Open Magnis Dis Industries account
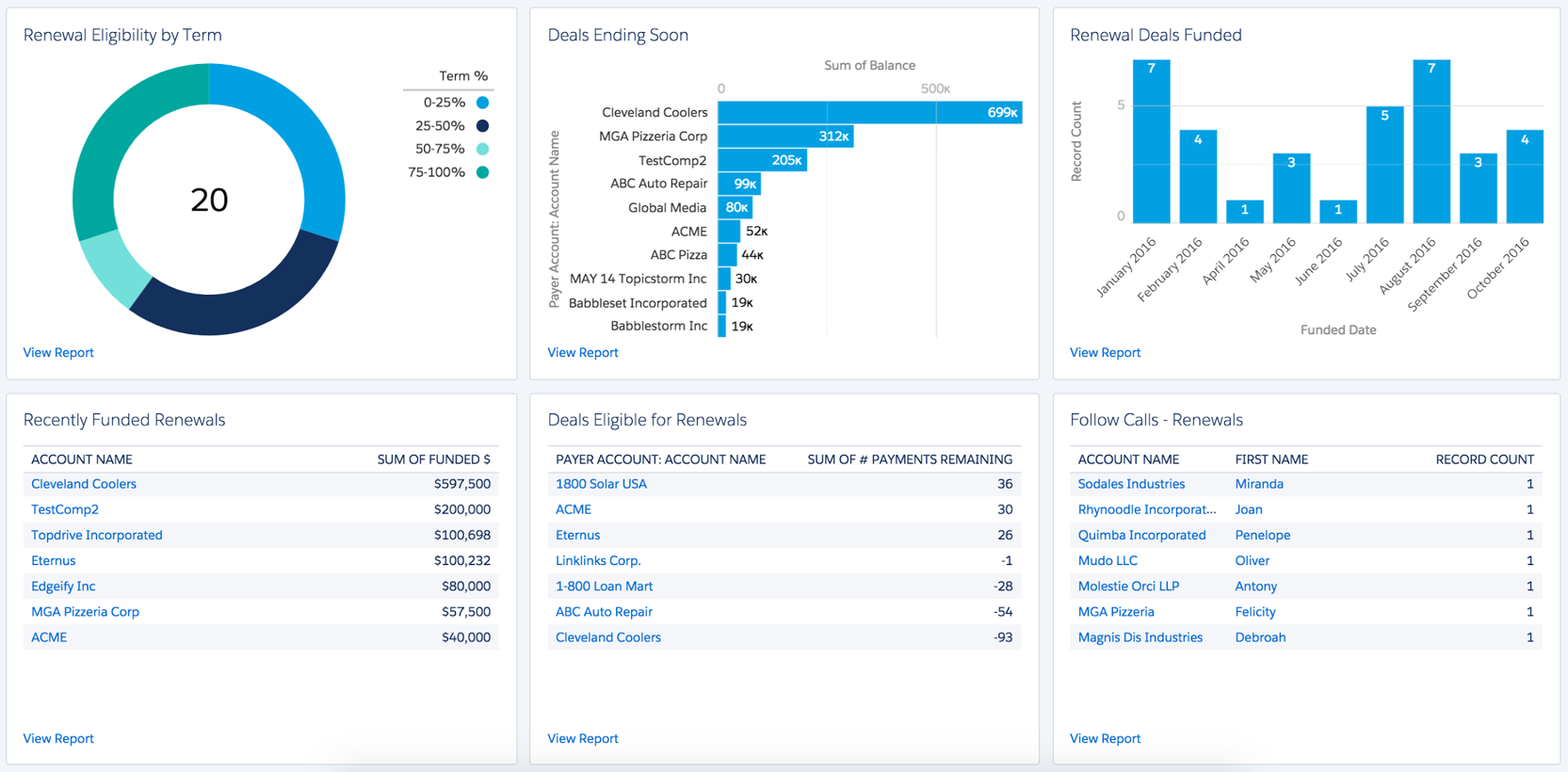The height and width of the screenshot is (772, 1568). point(1140,636)
